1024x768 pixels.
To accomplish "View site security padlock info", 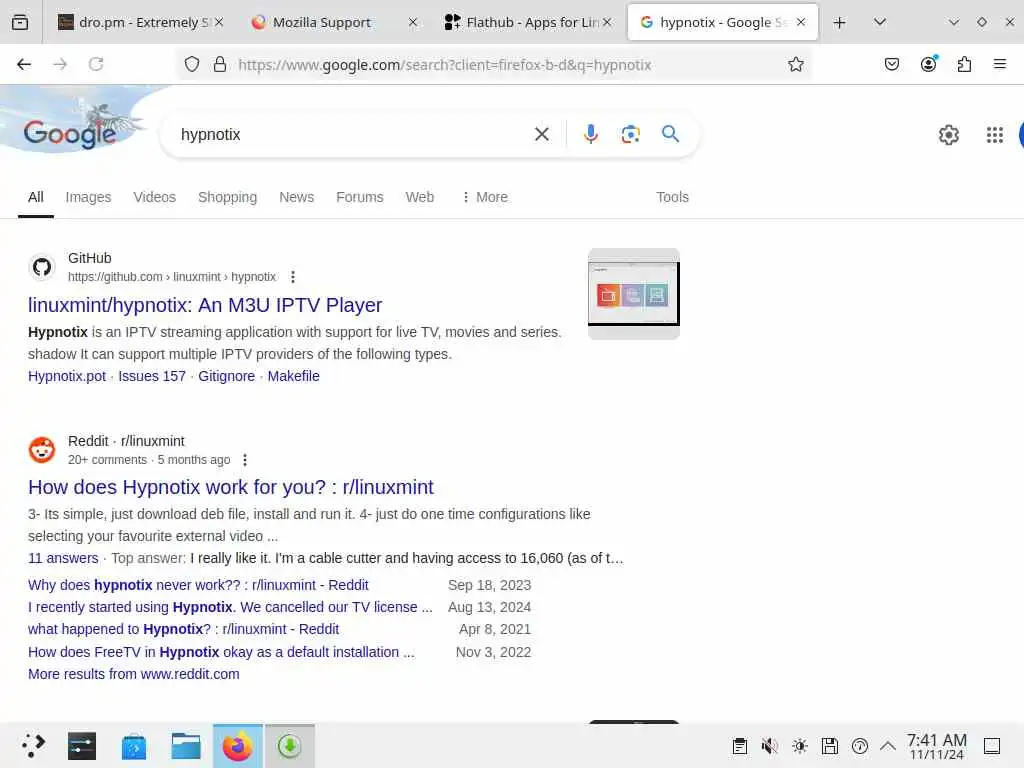I will (x=220, y=64).
